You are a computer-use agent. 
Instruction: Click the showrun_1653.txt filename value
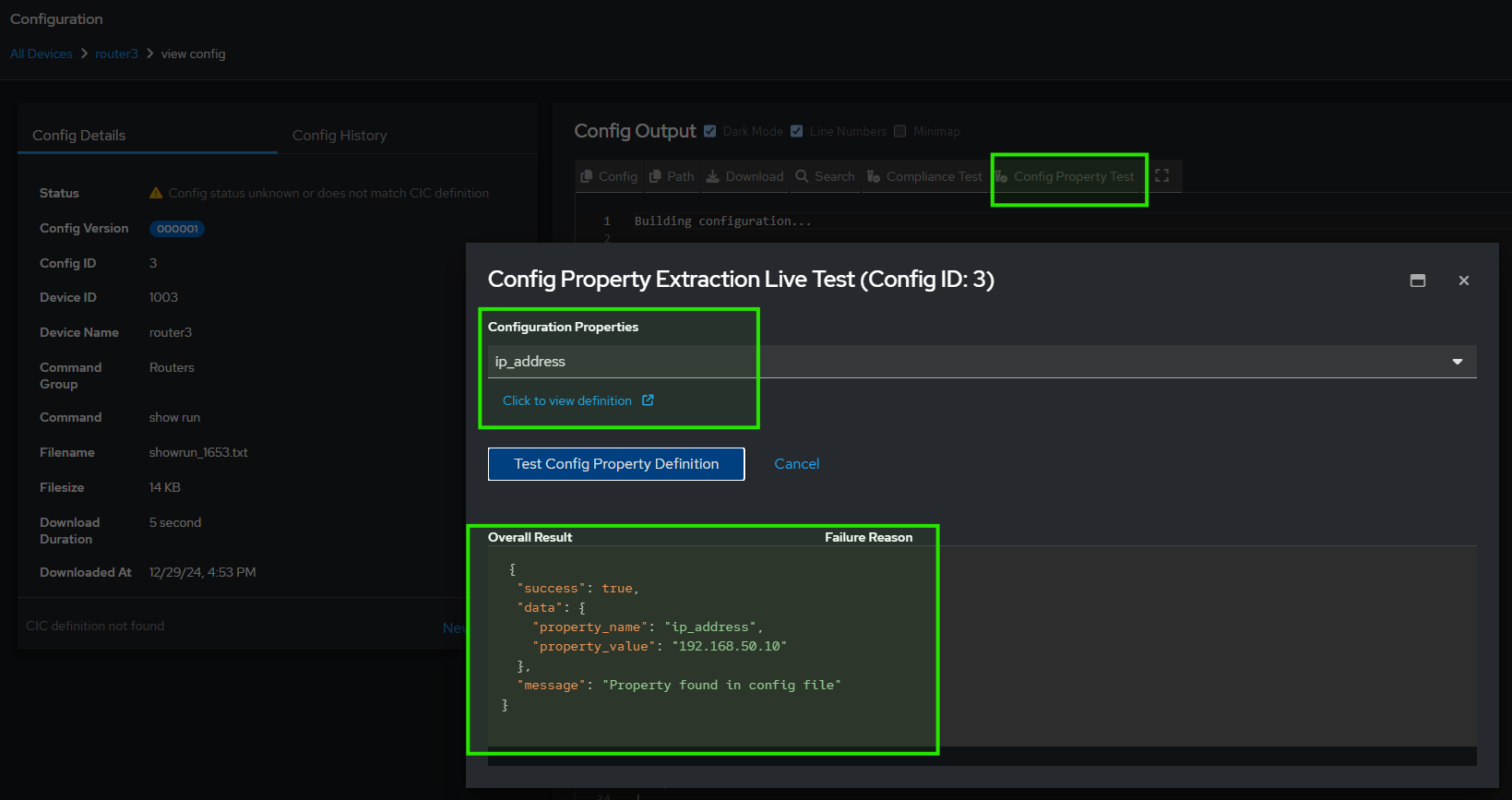[198, 452]
